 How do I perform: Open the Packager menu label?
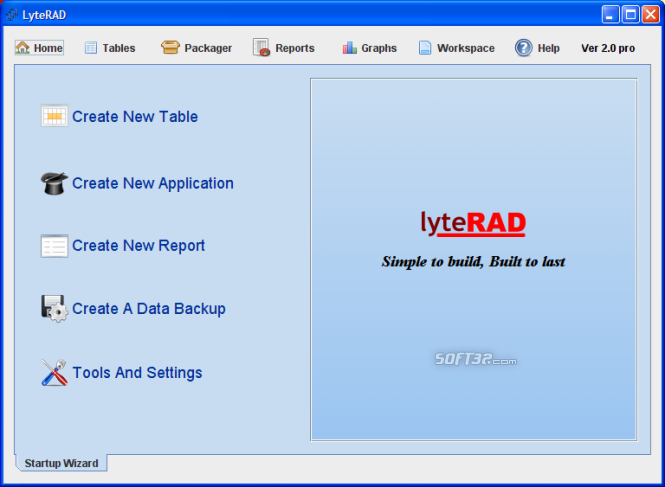pos(208,48)
